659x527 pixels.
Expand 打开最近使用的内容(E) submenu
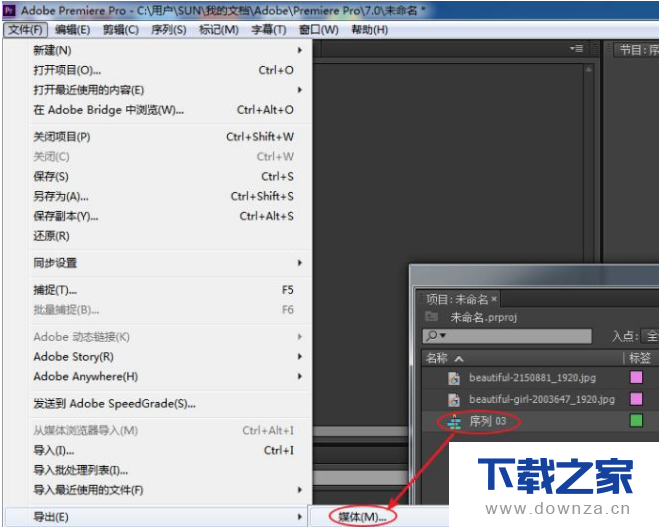click(168, 90)
